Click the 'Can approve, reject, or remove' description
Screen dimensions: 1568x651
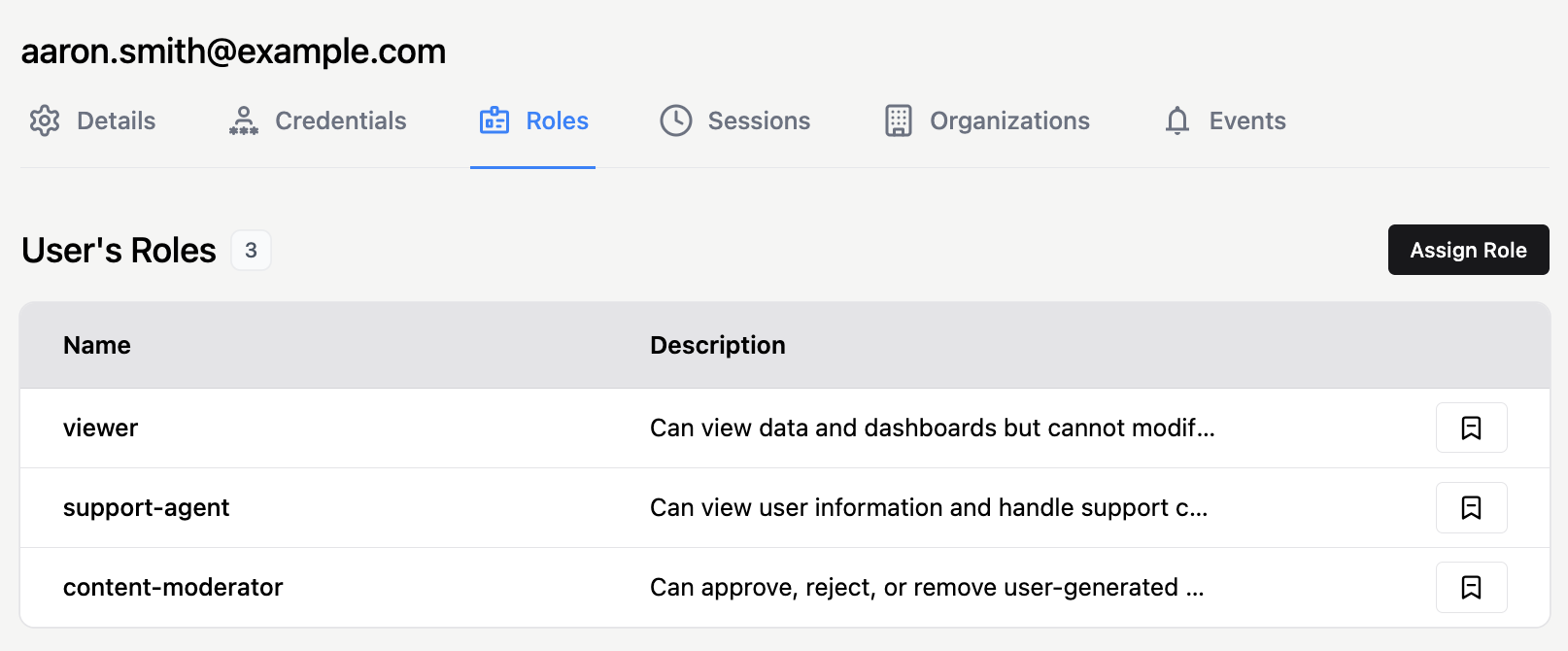click(927, 587)
